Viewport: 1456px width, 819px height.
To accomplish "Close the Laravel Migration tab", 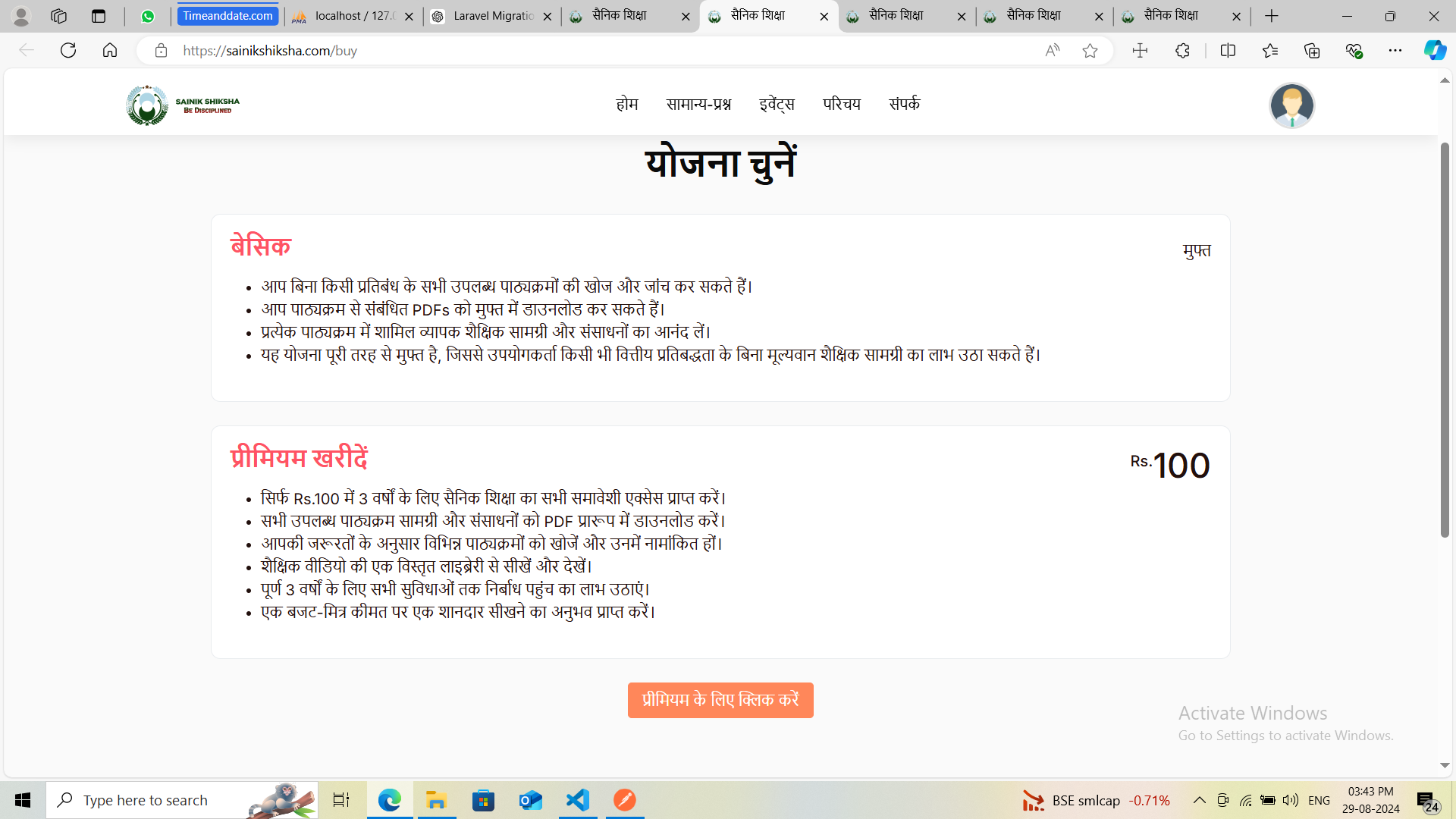I will pos(548,17).
